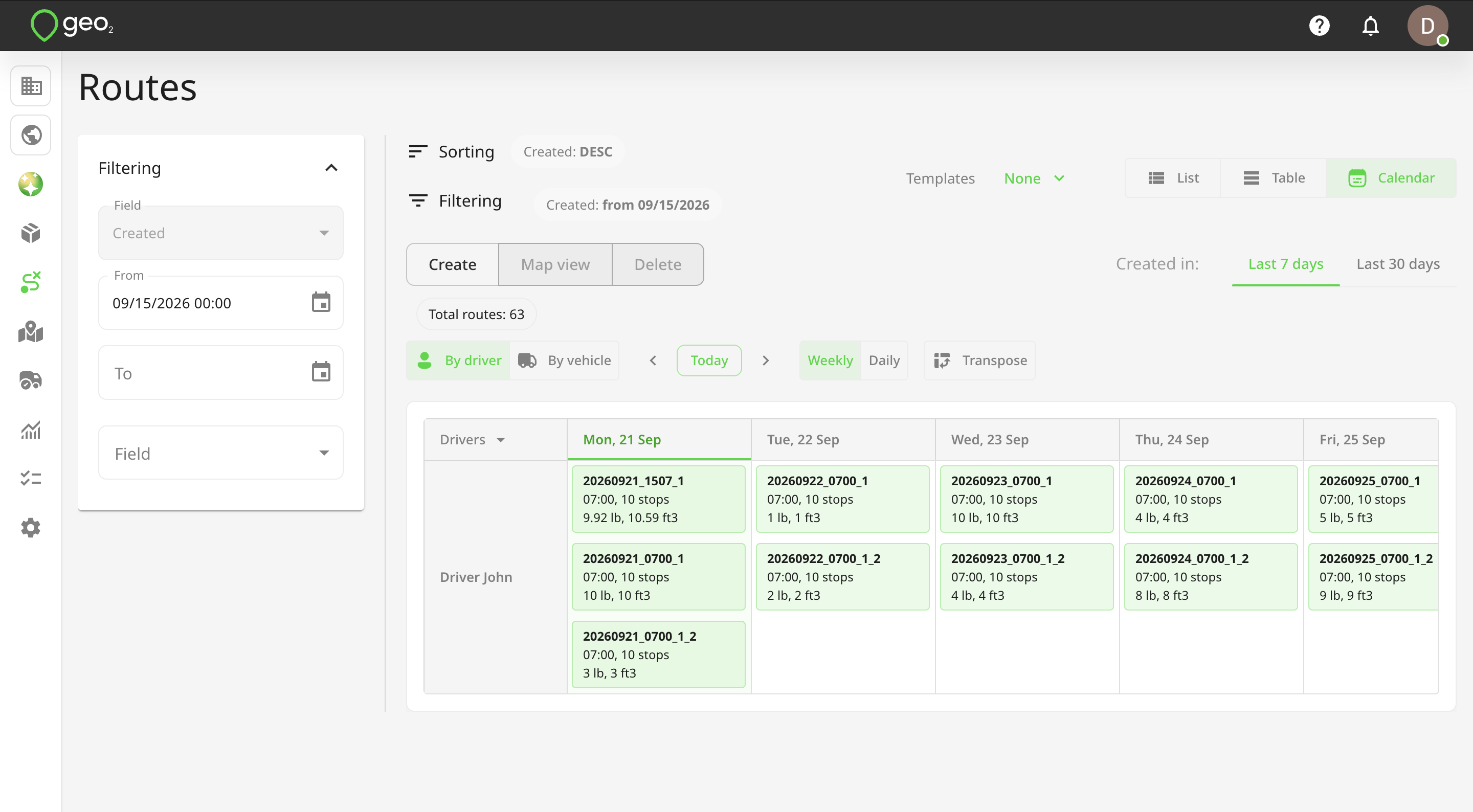Screen dimensions: 1473x812
Task: Open the empty Field dropdown
Action: (221, 453)
